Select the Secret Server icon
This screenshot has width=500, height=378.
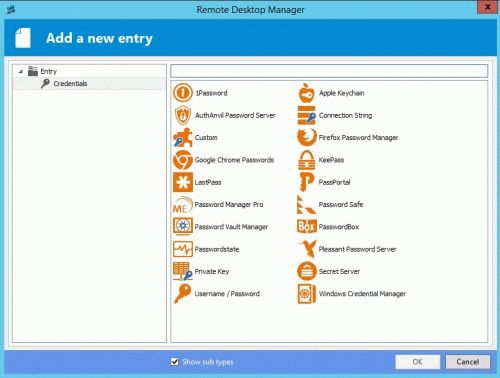click(306, 271)
